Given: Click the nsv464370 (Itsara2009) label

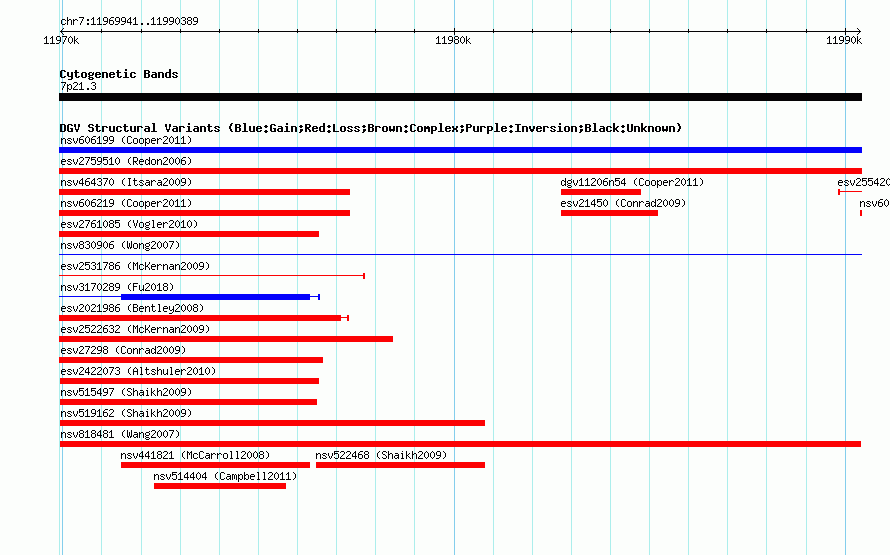Looking at the screenshot, I should (126, 182).
